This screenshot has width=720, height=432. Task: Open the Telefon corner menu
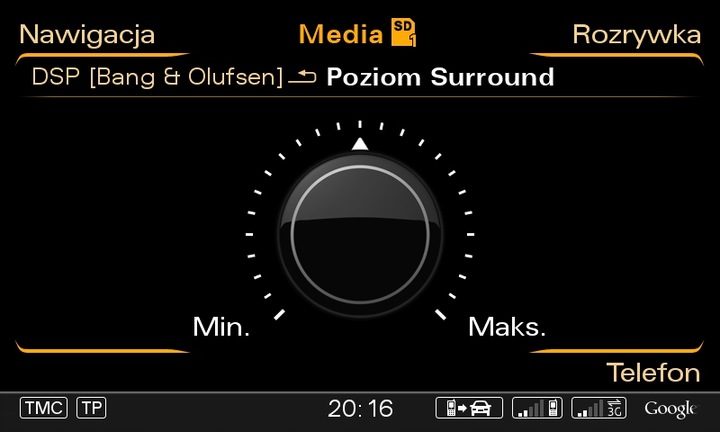[x=653, y=372]
